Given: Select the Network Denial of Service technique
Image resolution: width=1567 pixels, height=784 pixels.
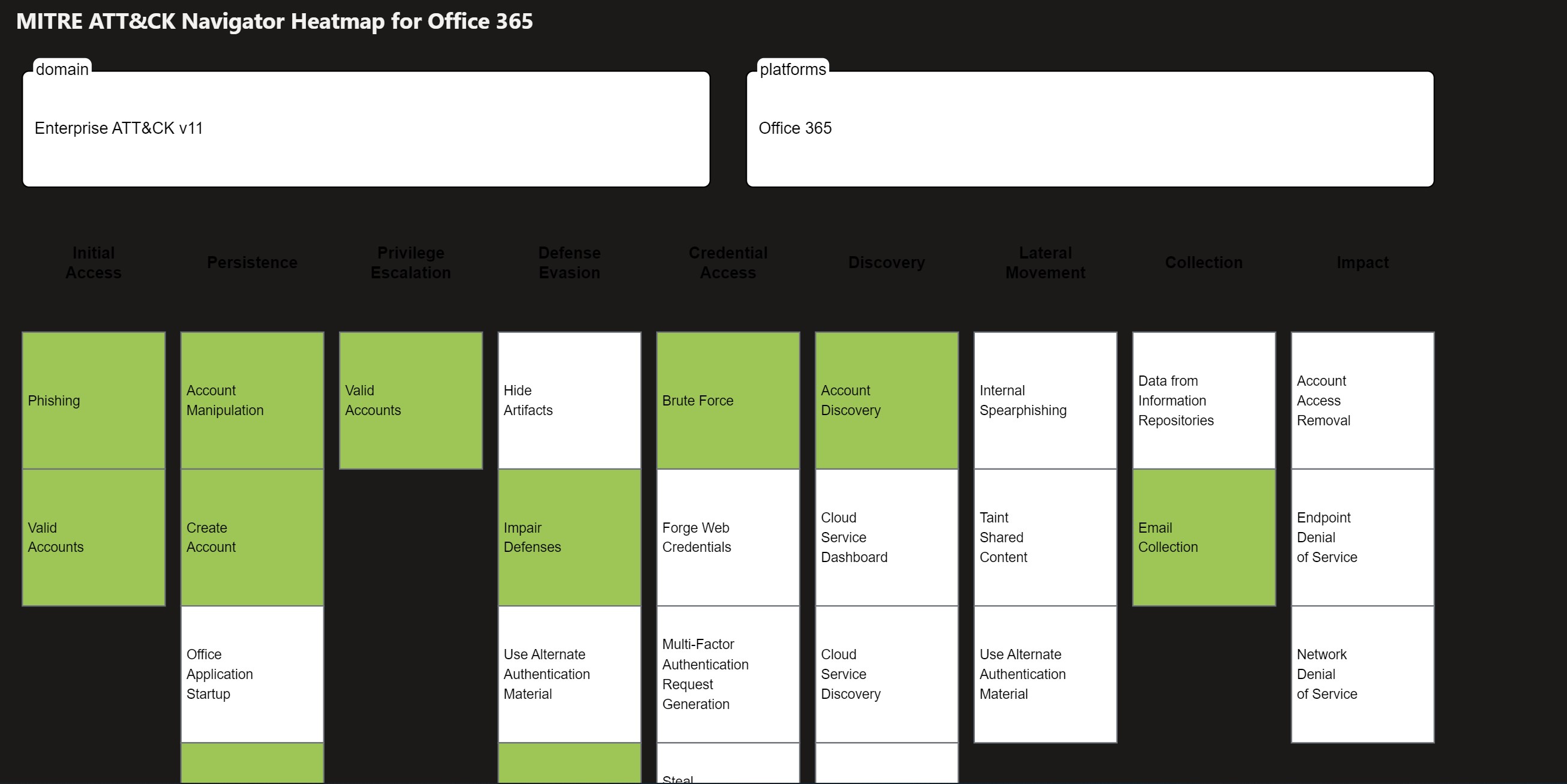Looking at the screenshot, I should click(x=1362, y=674).
